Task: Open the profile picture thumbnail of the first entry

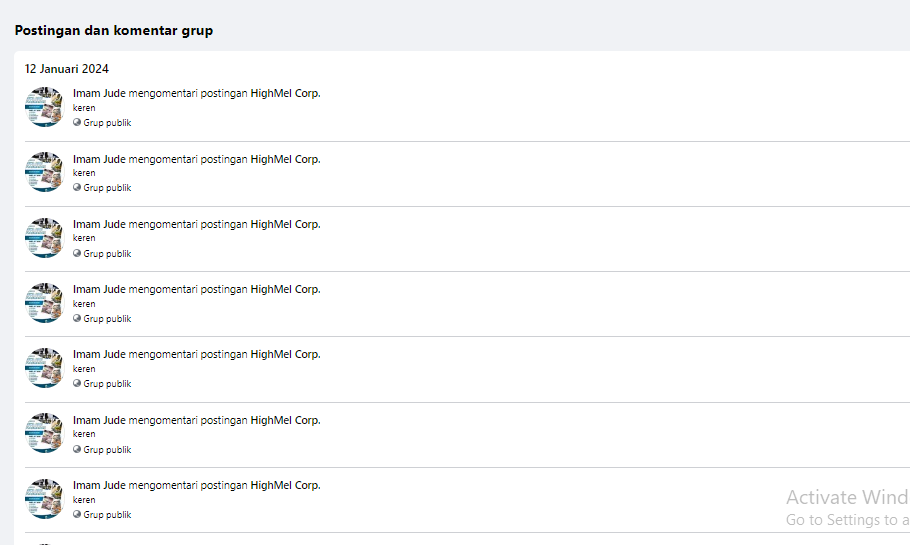Action: 44,107
